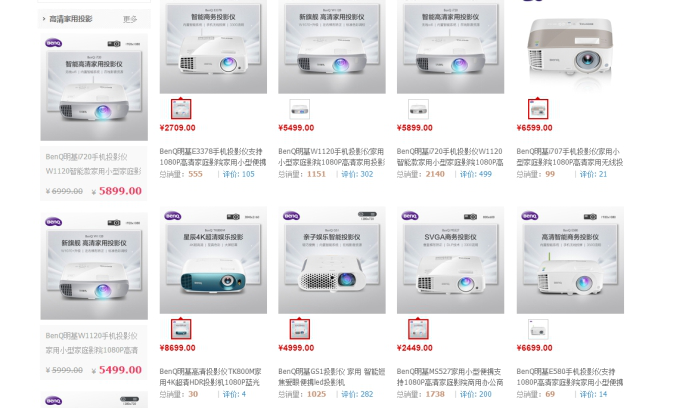Open the BenQ E3378 product title link
The height and width of the screenshot is (408, 692).
click(x=213, y=157)
